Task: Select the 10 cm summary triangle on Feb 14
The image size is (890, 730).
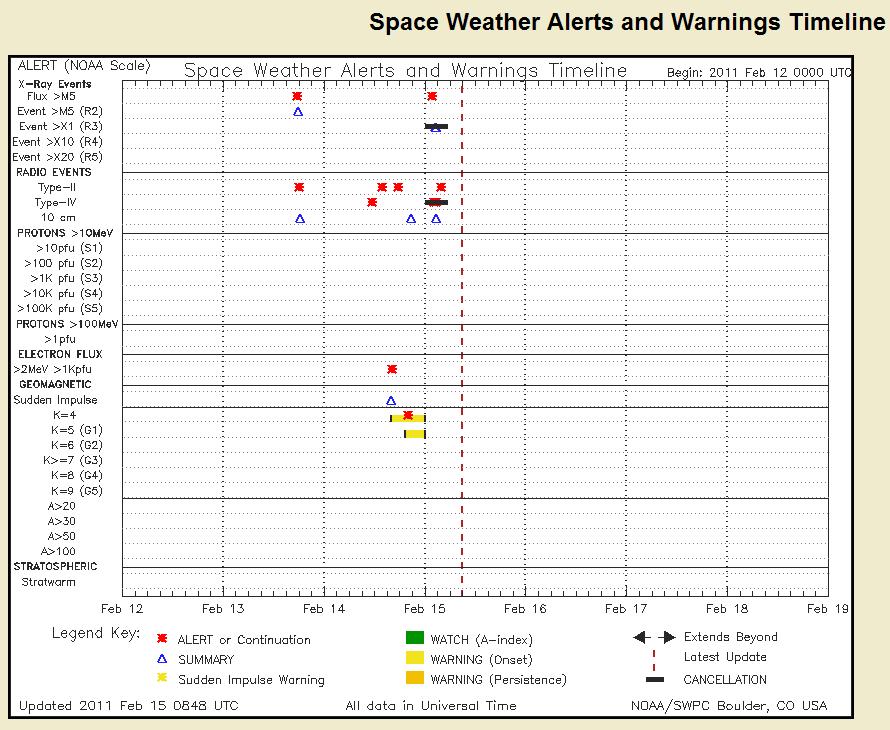Action: (x=411, y=219)
